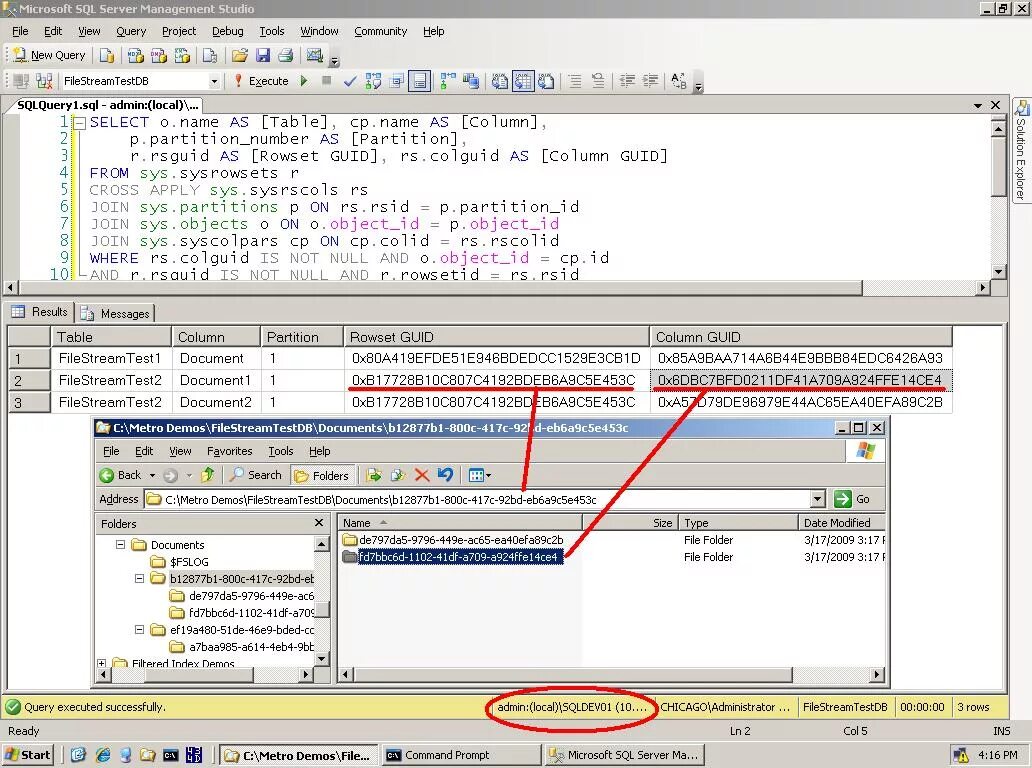Click the Cancel Executing Query stop icon
The image size is (1032, 768).
pyautogui.click(x=326, y=80)
